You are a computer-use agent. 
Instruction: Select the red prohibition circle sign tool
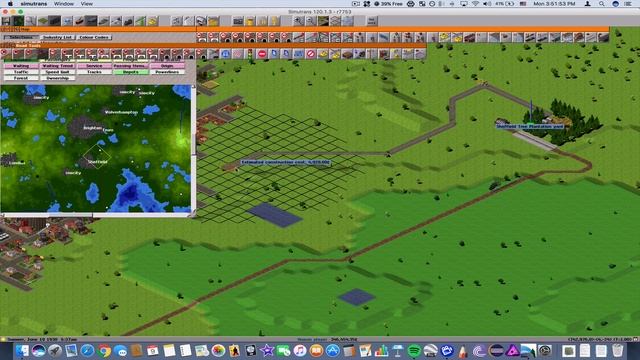click(311, 54)
